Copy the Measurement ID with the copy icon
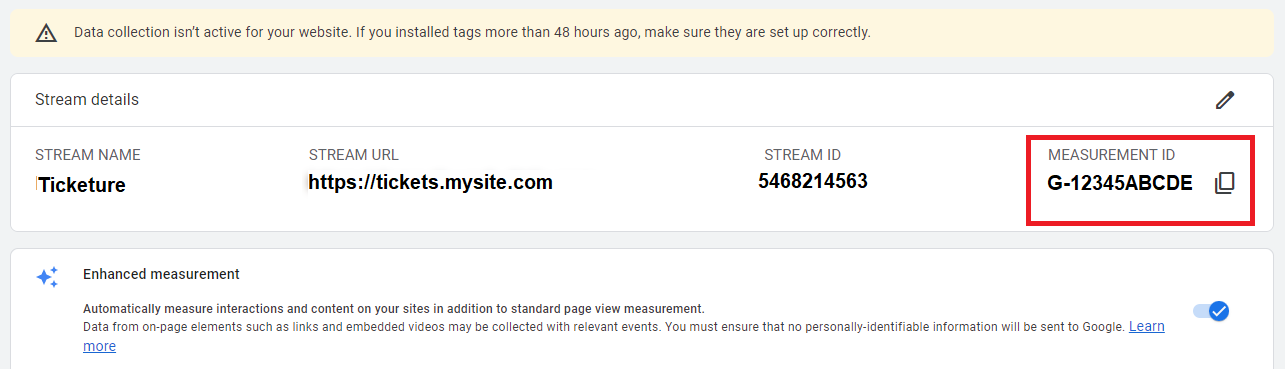 click(x=1224, y=183)
